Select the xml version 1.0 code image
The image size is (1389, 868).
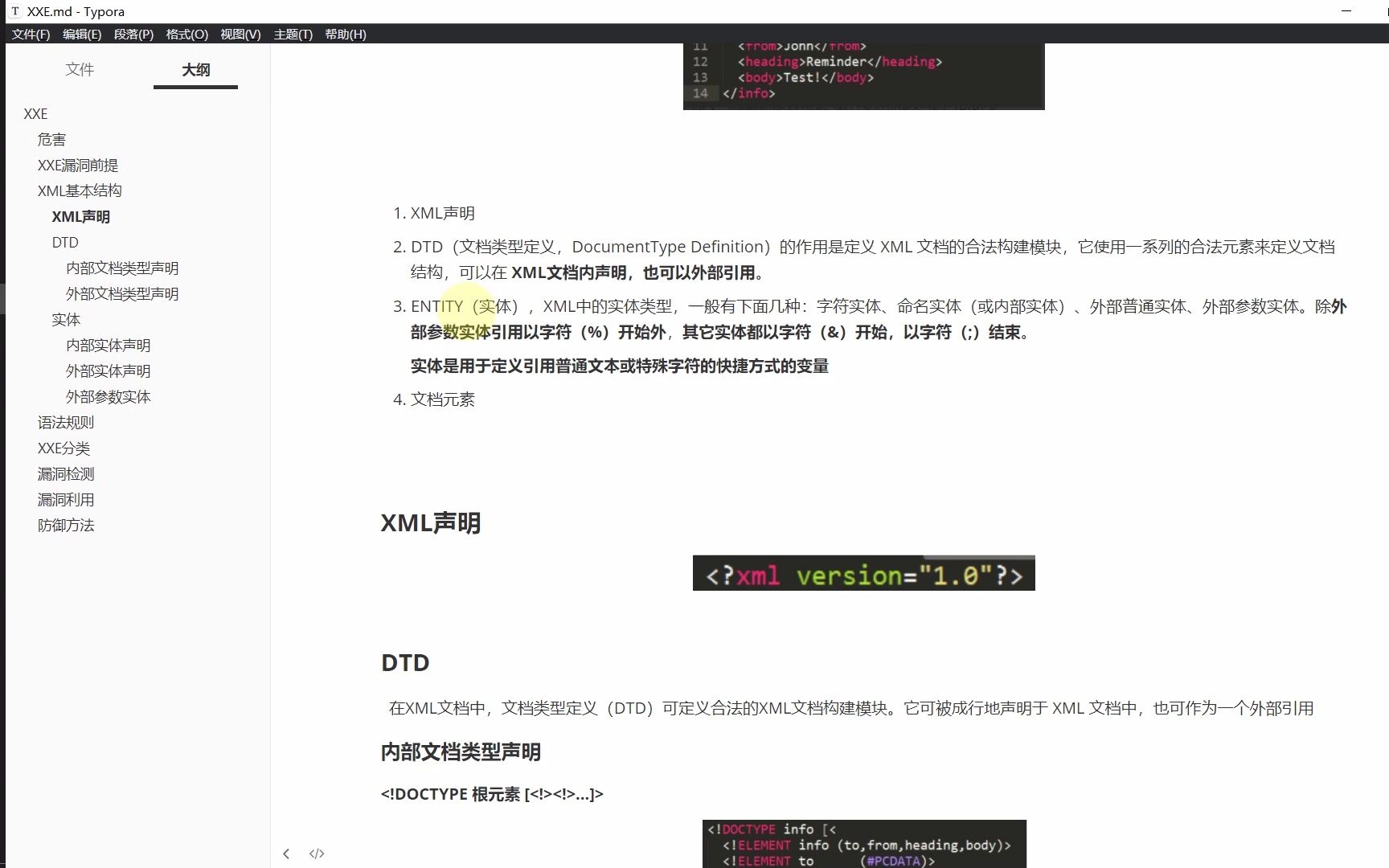coord(863,573)
